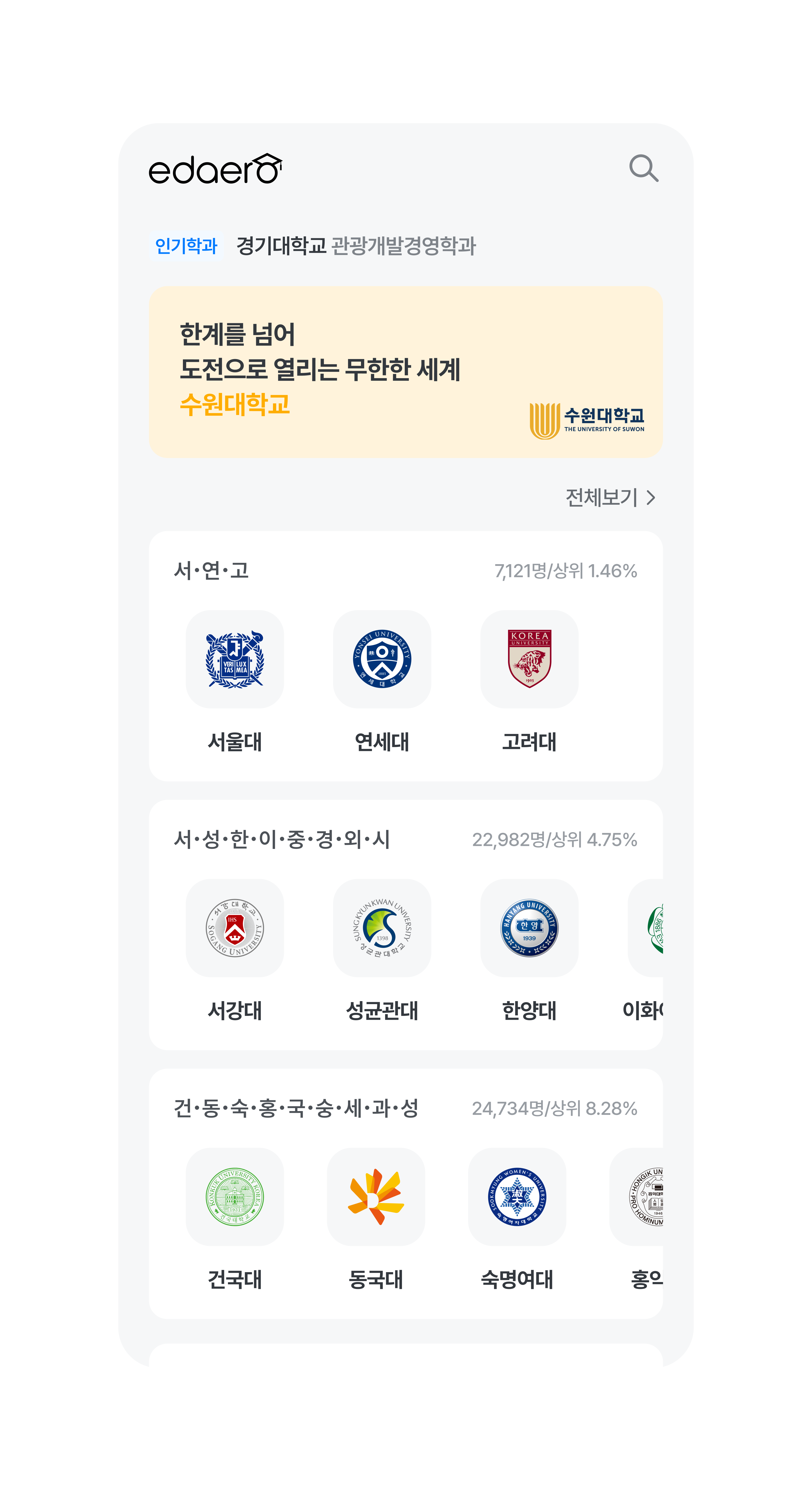
Task: Open the 수원대학교 promotional banner
Action: coord(406,372)
